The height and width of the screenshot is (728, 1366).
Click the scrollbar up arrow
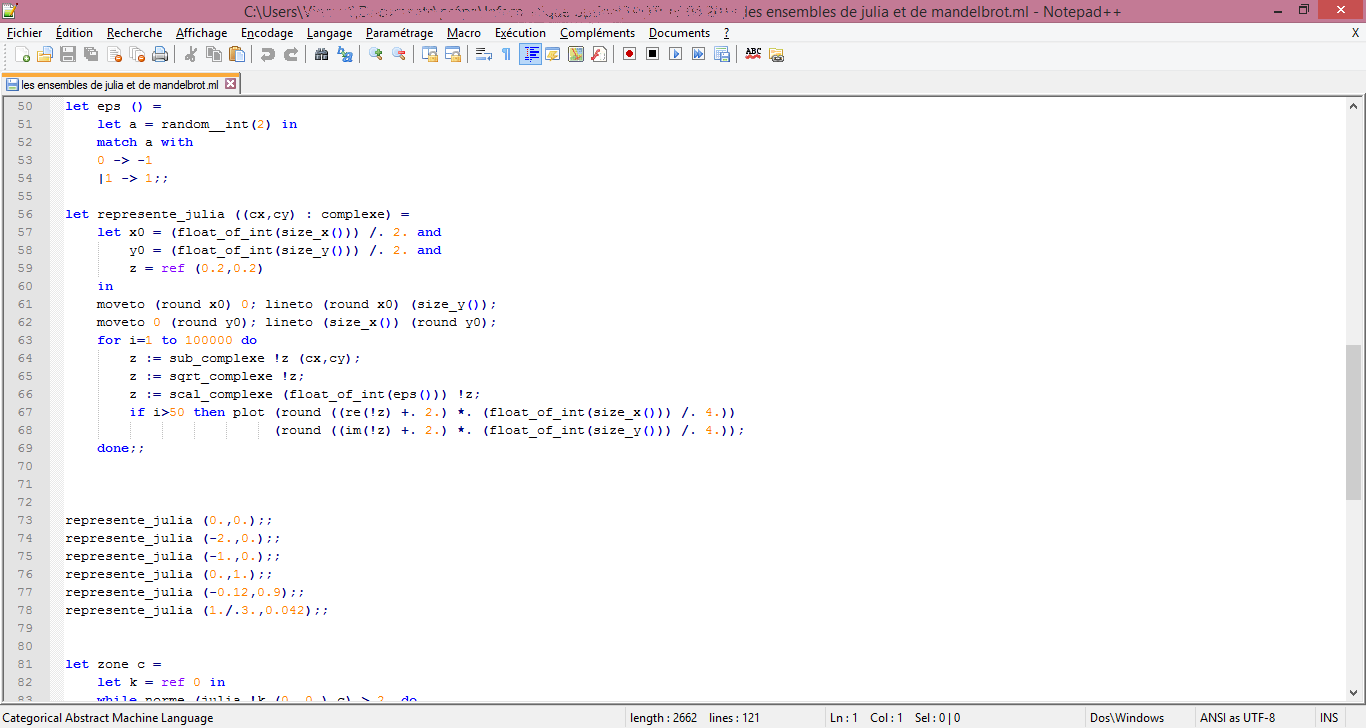point(1354,105)
